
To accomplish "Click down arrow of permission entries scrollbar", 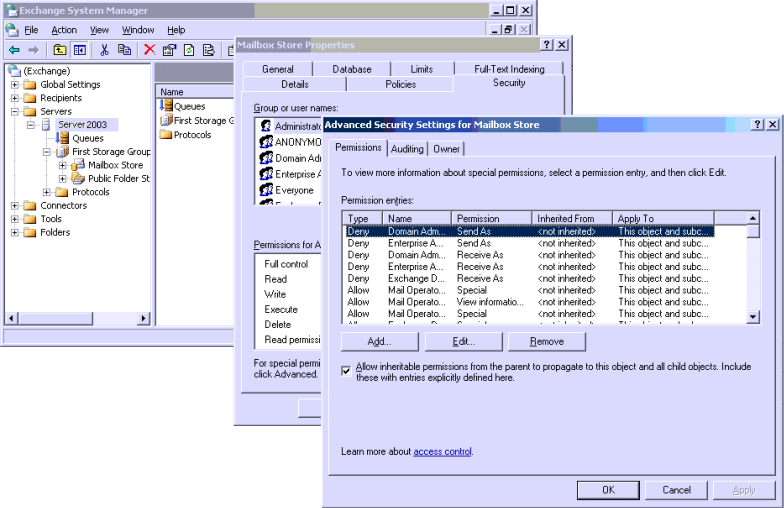I will 753,316.
